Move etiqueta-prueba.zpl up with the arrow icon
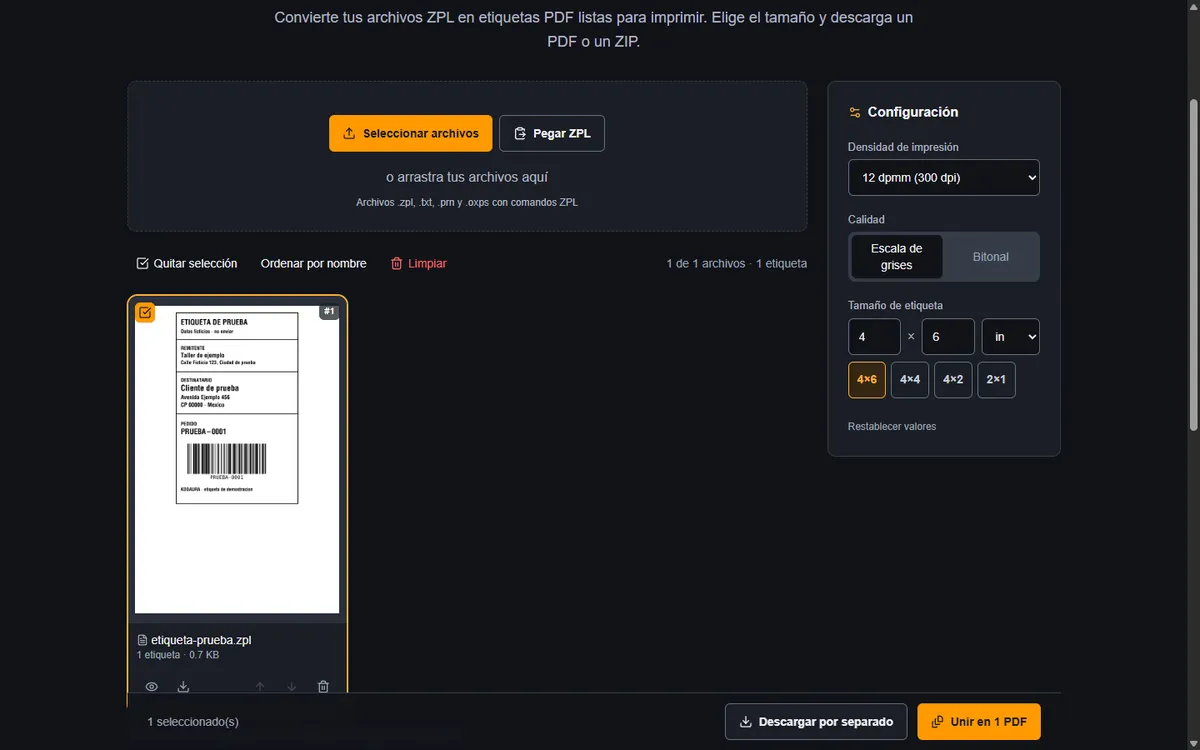This screenshot has height=750, width=1200. click(260, 687)
